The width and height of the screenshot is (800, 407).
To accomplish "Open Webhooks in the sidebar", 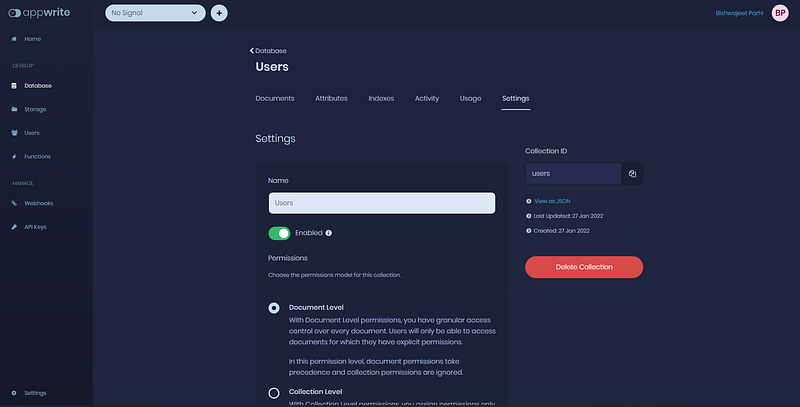I will tap(38, 203).
